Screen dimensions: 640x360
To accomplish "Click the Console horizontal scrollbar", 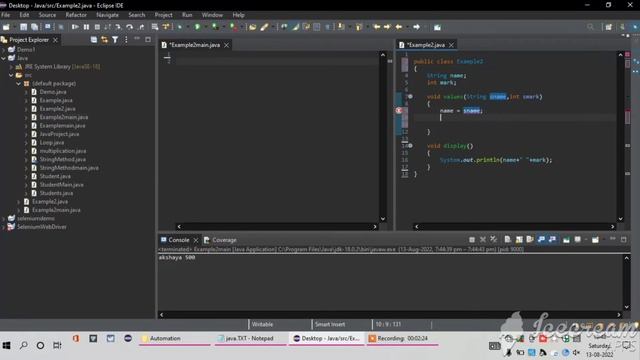I will pyautogui.click(x=390, y=315).
